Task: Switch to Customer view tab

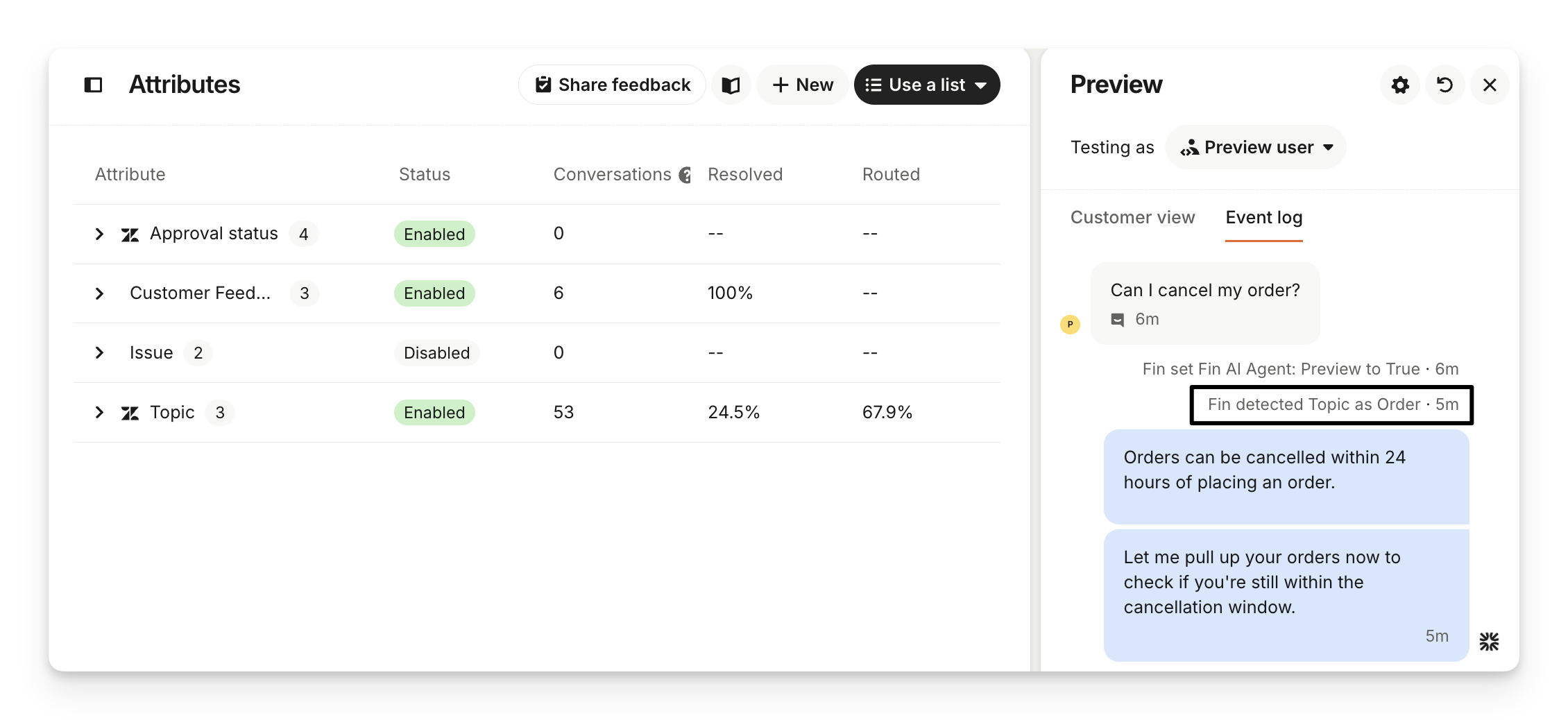Action: pyautogui.click(x=1132, y=217)
